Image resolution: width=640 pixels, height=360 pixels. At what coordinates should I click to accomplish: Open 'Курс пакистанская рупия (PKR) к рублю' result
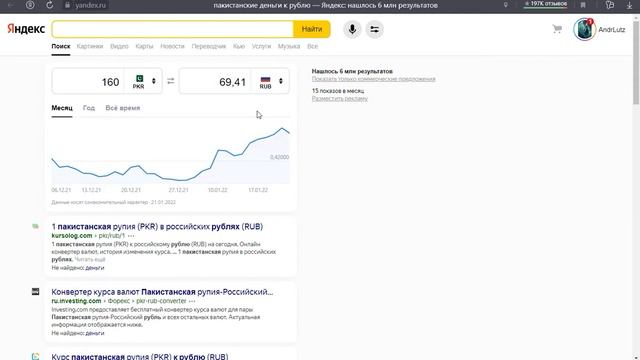140,356
